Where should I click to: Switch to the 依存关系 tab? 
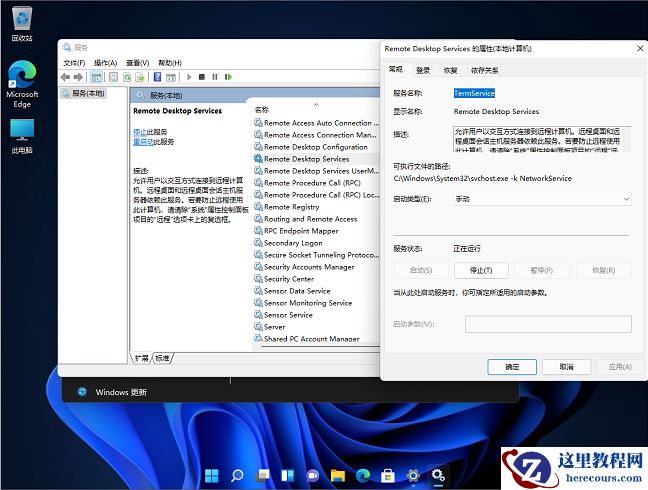tap(484, 70)
